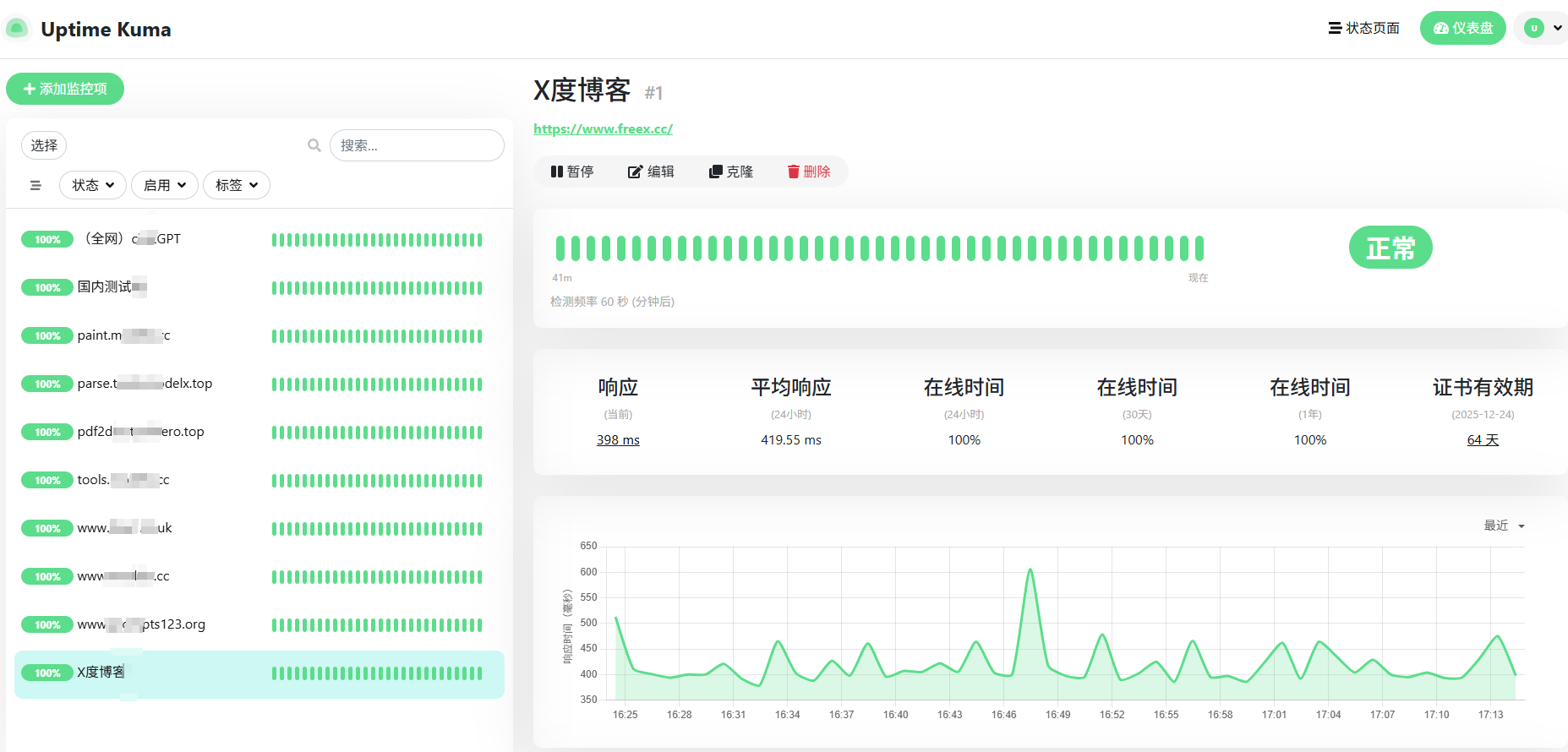Expand the 标签 tags filter dropdown
The width and height of the screenshot is (1568, 752).
[237, 185]
